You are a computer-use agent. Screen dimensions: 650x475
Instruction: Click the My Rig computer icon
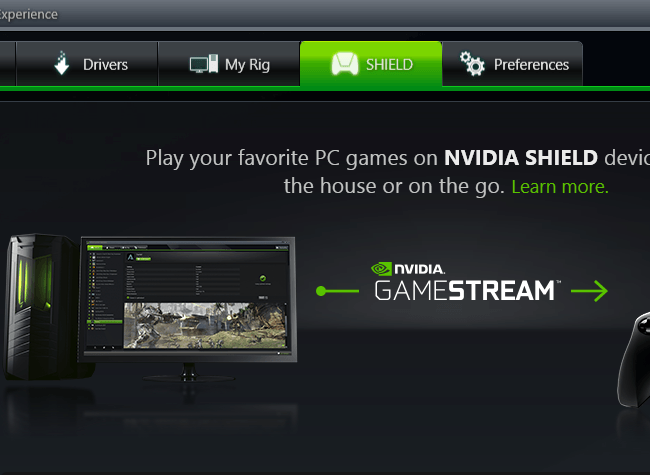204,64
